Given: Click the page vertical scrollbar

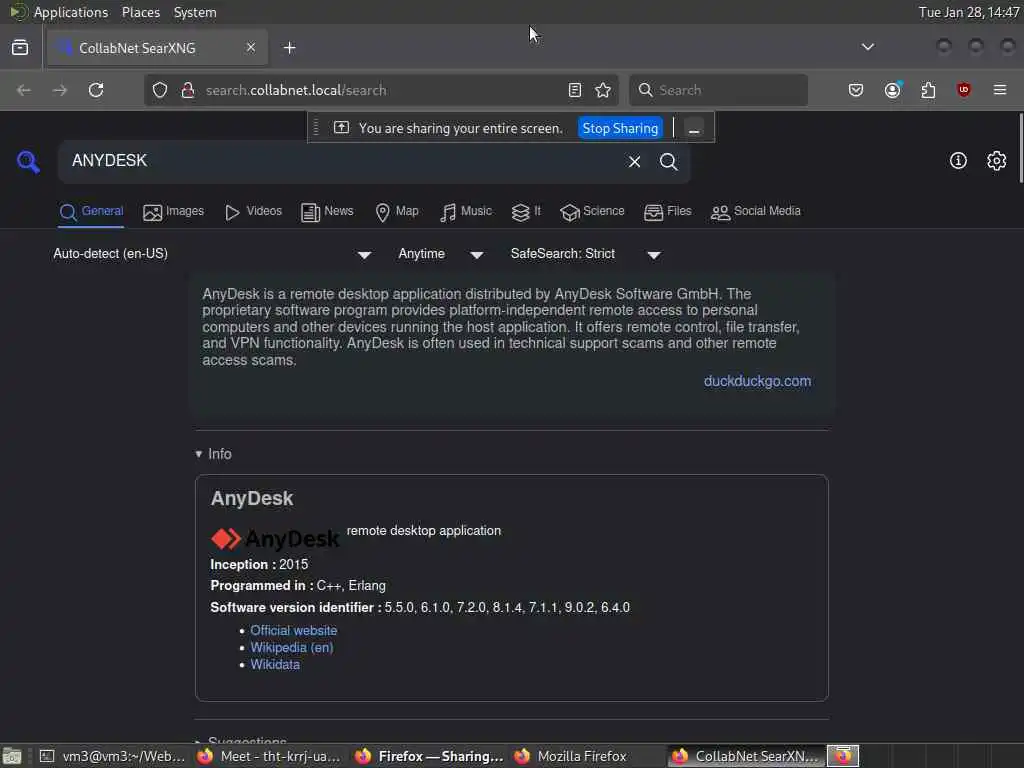Looking at the screenshot, I should pos(1020,149).
